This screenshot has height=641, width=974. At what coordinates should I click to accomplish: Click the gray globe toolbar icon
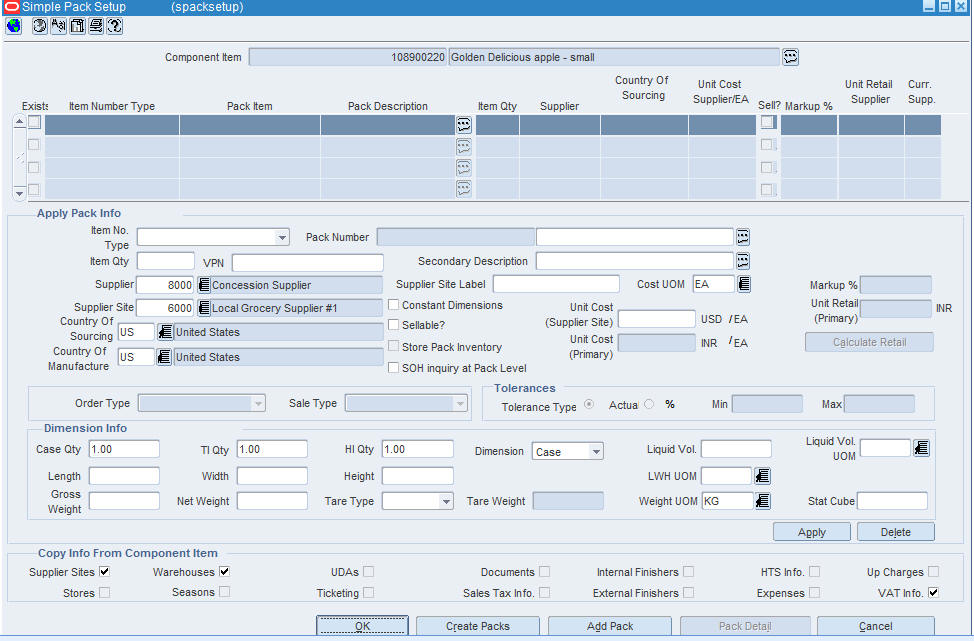point(40,26)
